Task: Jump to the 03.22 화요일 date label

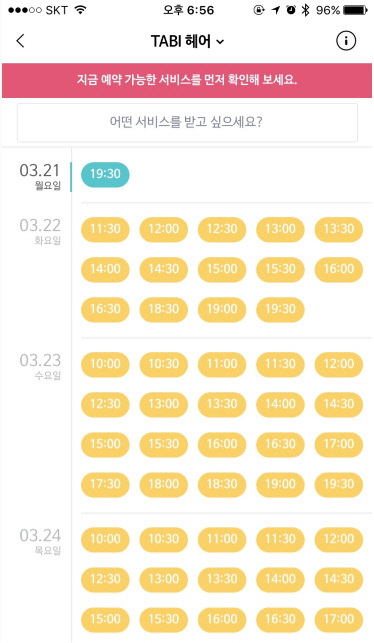Action: point(40,231)
